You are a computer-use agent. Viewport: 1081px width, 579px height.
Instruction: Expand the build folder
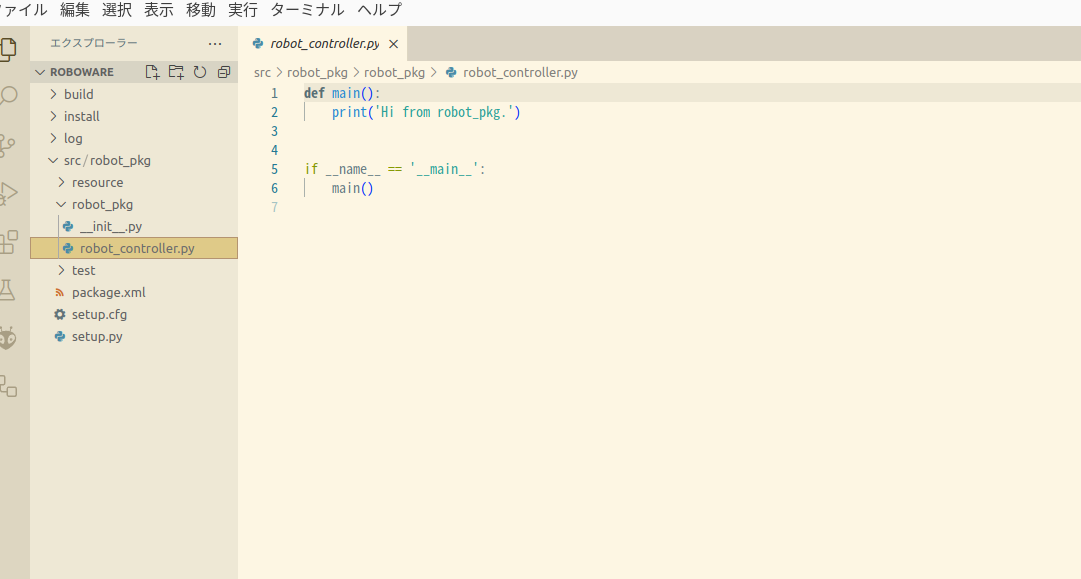tap(78, 94)
